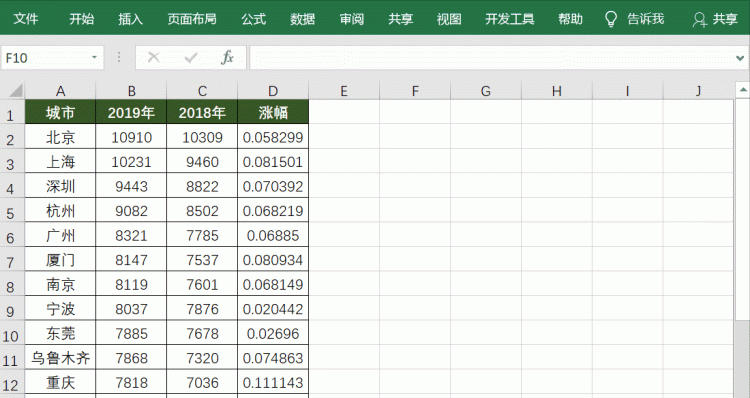Select the cell containing 杭州
This screenshot has height=398, width=750.
click(x=60, y=210)
